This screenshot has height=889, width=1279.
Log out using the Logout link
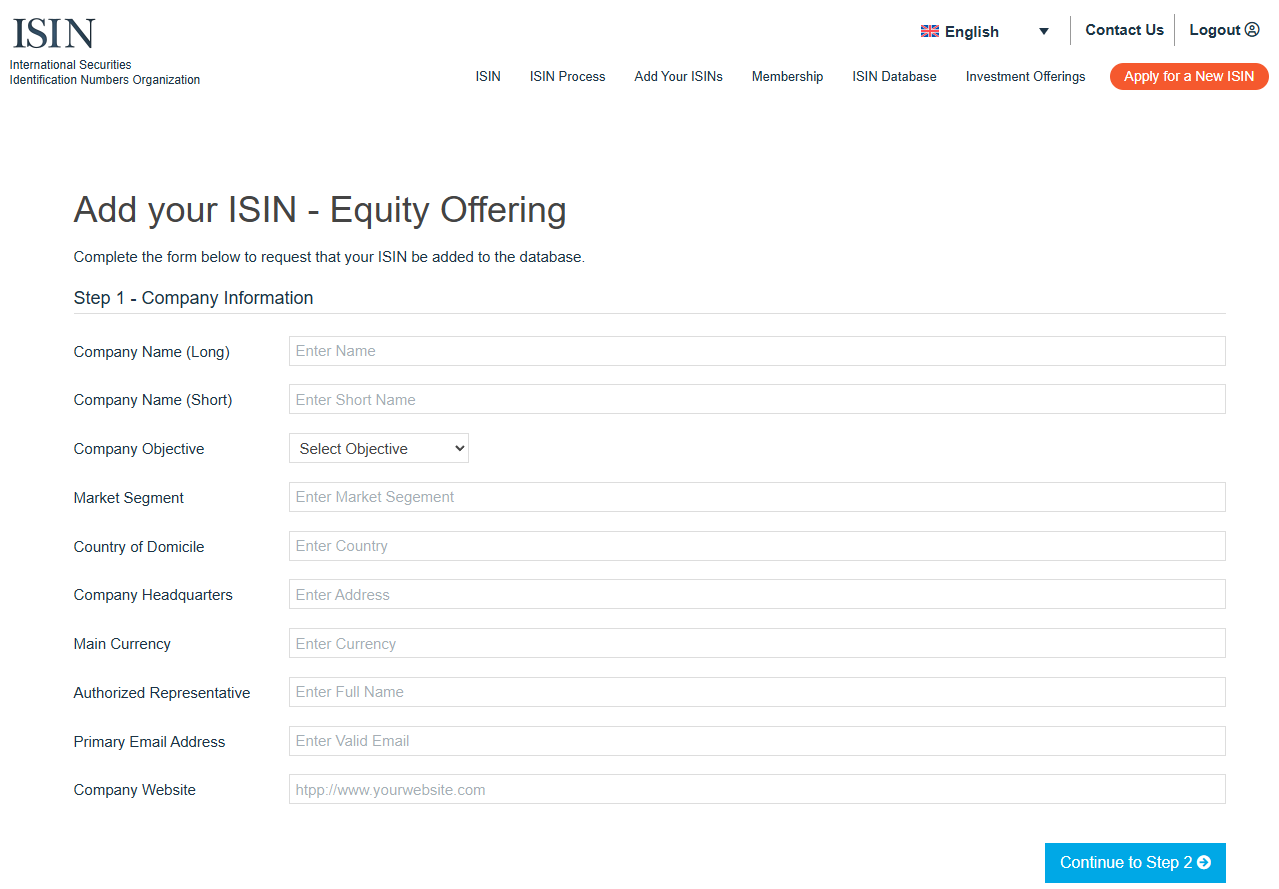coord(1224,30)
